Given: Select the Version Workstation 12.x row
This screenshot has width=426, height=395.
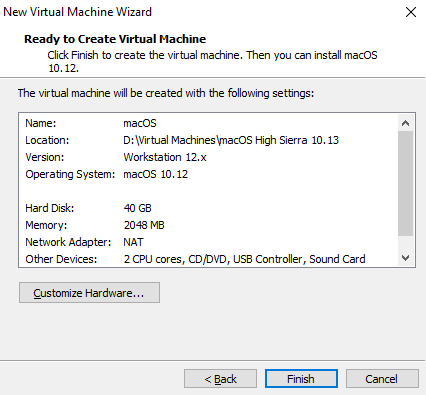Looking at the screenshot, I should pyautogui.click(x=208, y=157).
